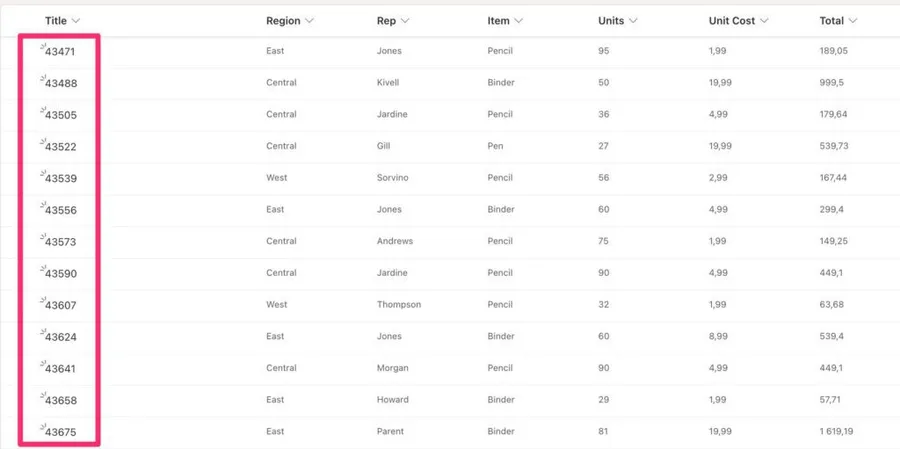This screenshot has width=900, height=449.
Task: Open the Units column dropdown chevron
Action: tap(633, 21)
